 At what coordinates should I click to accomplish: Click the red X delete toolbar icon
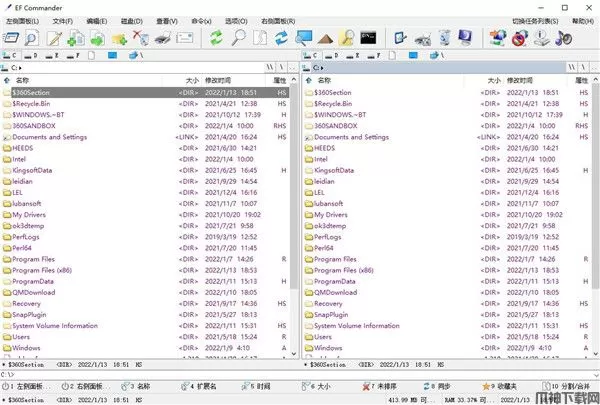142,38
